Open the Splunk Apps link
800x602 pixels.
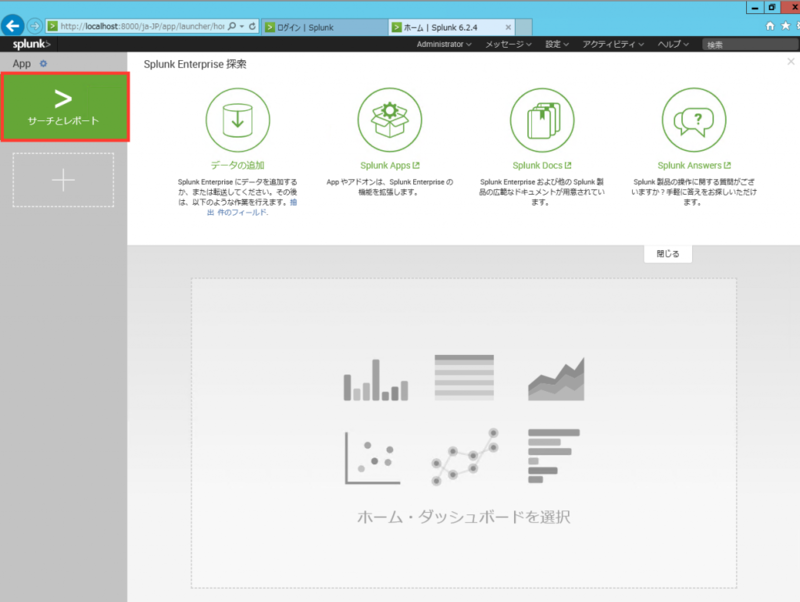(x=390, y=165)
